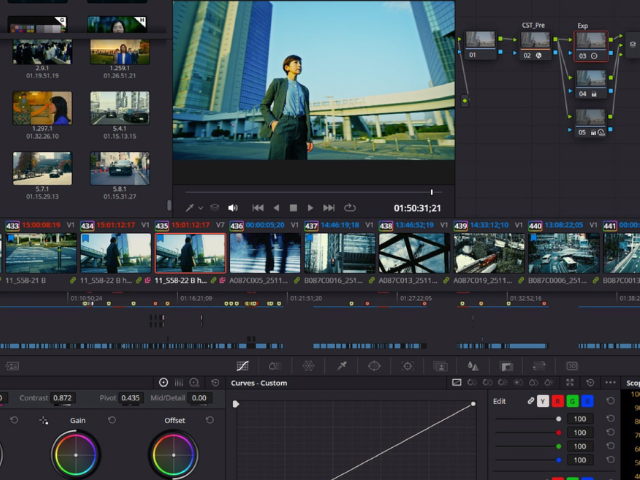Image resolution: width=640 pixels, height=480 pixels.
Task: Toggle loop playback
Action: pos(350,208)
